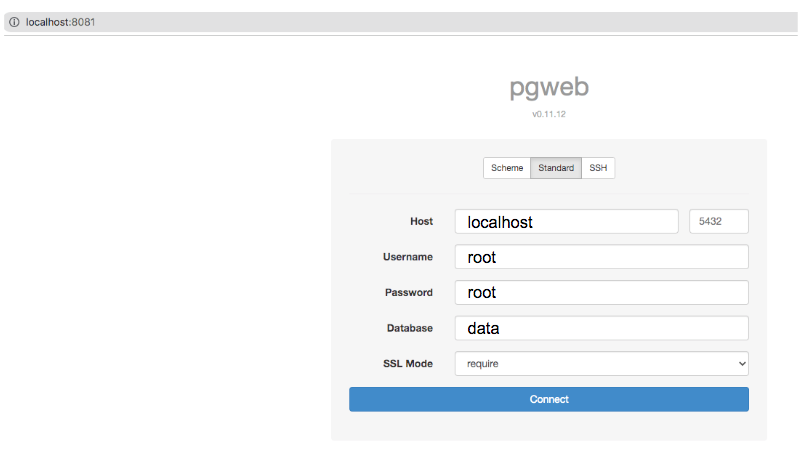Click the Host label
The image size is (804, 454).
click(421, 221)
